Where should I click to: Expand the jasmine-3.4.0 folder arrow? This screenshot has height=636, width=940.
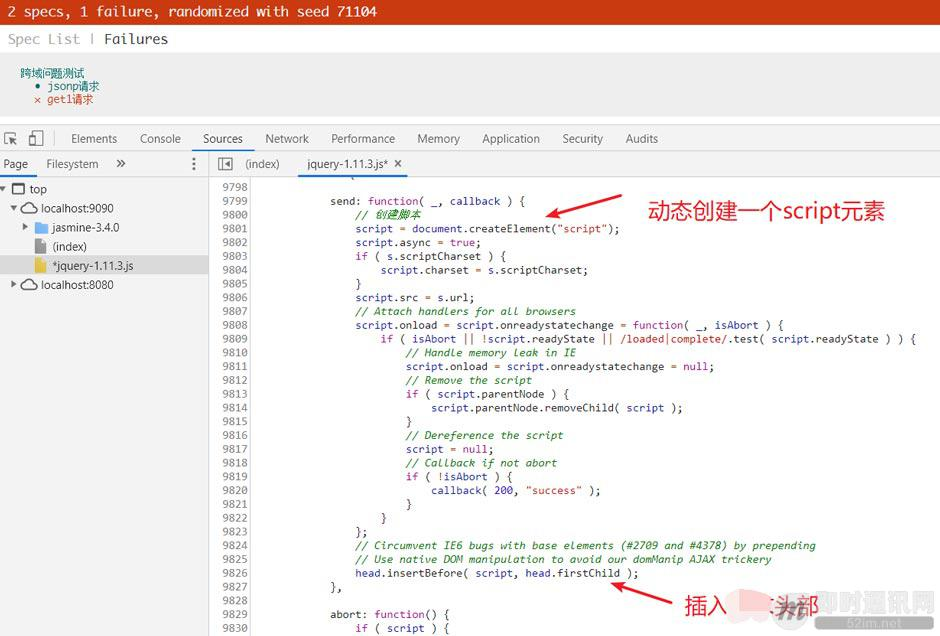(25, 227)
